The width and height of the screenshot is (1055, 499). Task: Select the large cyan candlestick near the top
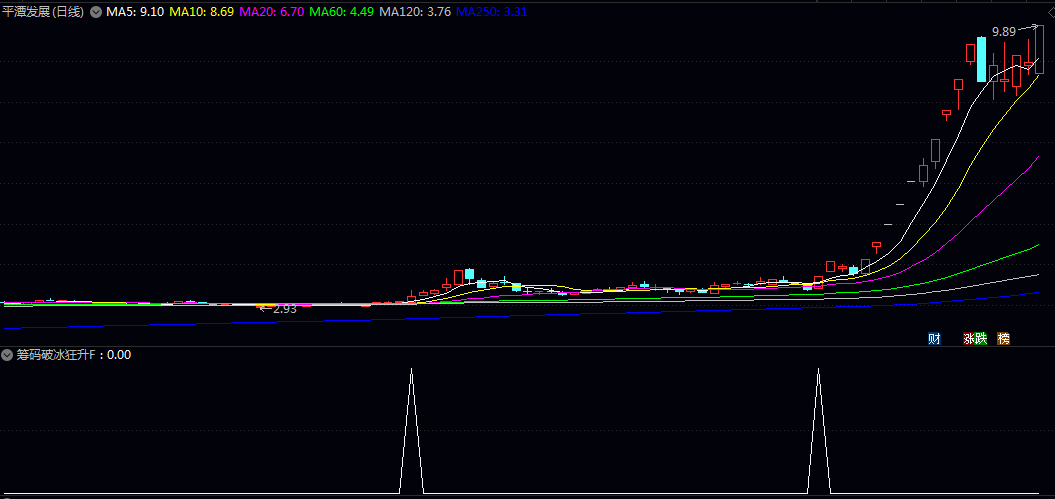click(x=981, y=59)
